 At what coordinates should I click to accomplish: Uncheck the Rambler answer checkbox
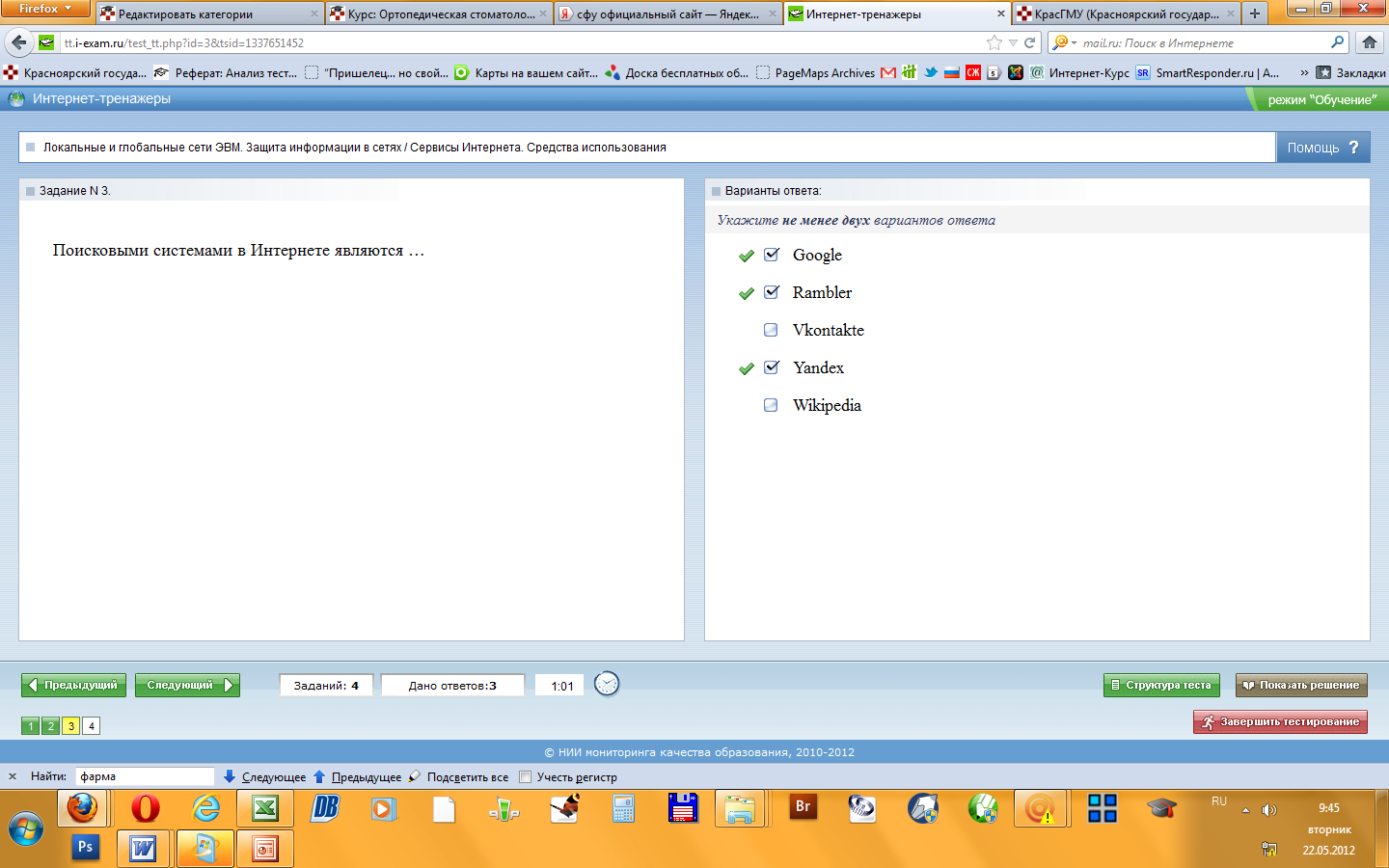point(772,292)
